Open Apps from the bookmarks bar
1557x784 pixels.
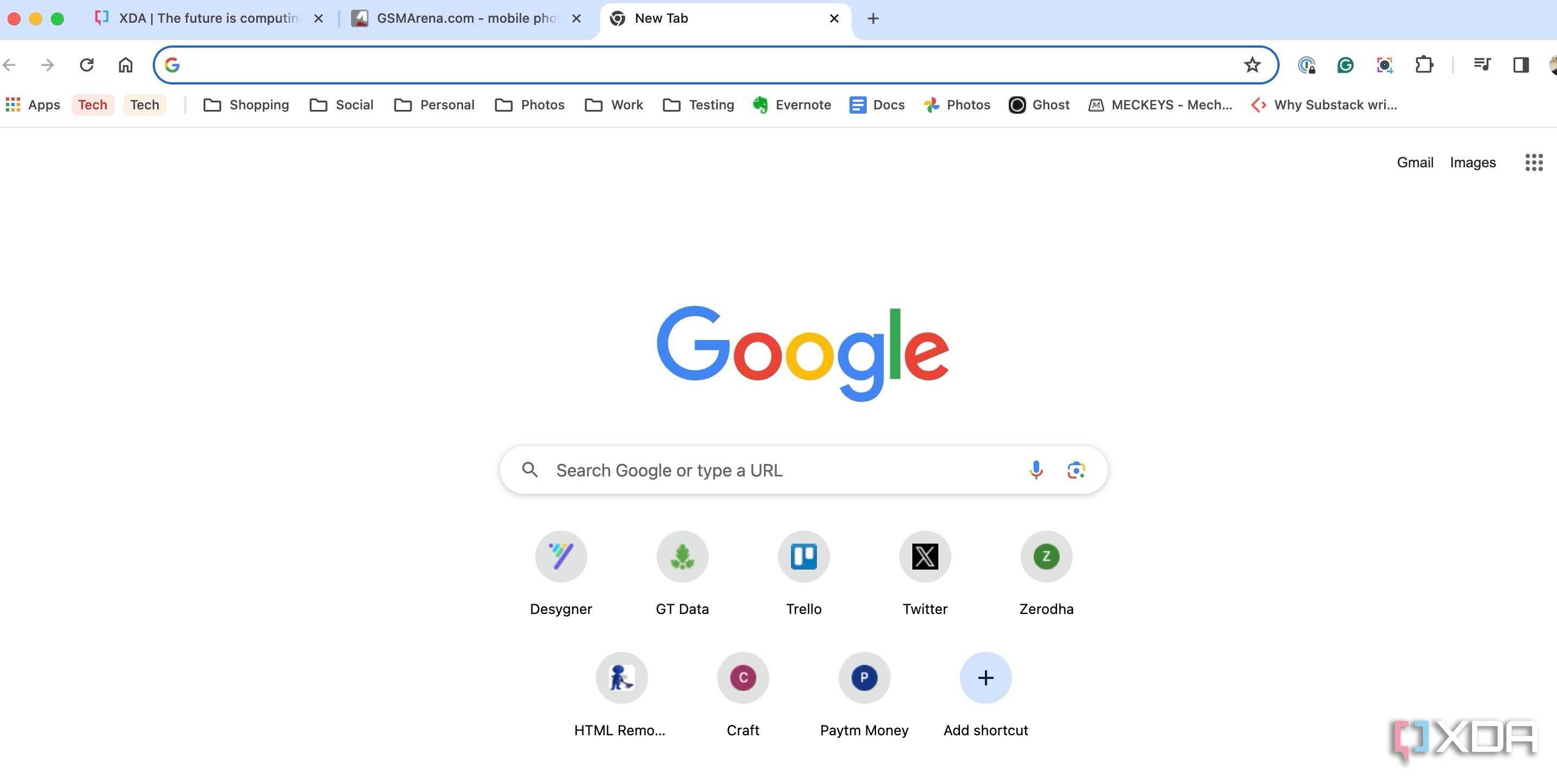tap(33, 104)
